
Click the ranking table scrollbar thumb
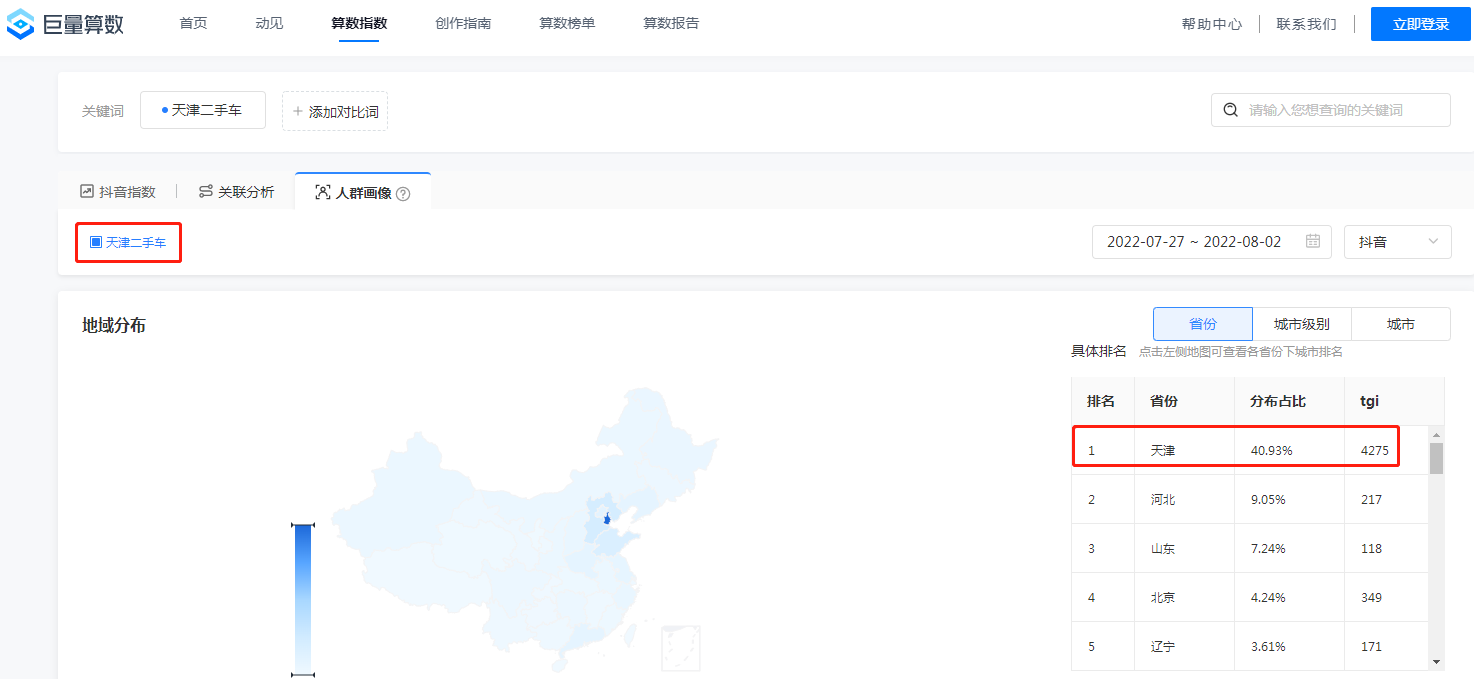click(x=1436, y=459)
